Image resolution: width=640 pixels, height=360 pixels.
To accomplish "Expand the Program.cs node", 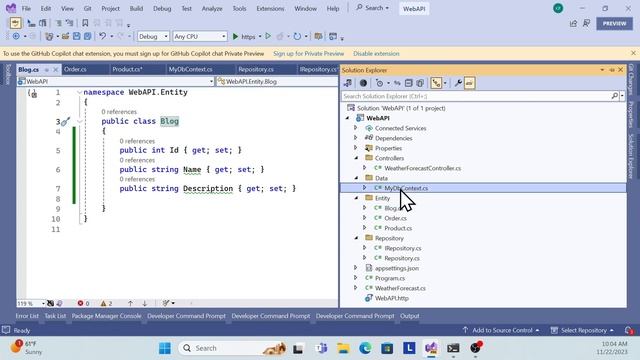I will click(x=356, y=278).
